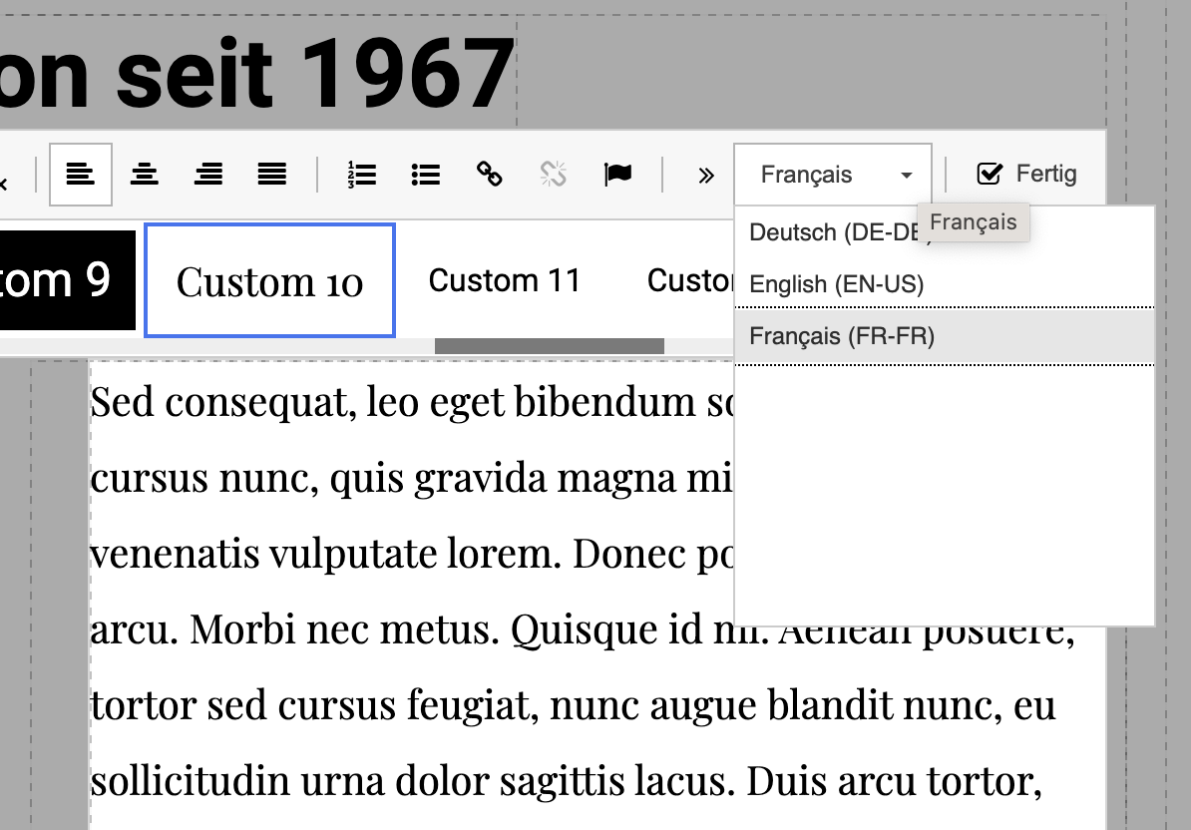Click the unlink broken chain icon
The image size is (1191, 830).
tap(552, 175)
